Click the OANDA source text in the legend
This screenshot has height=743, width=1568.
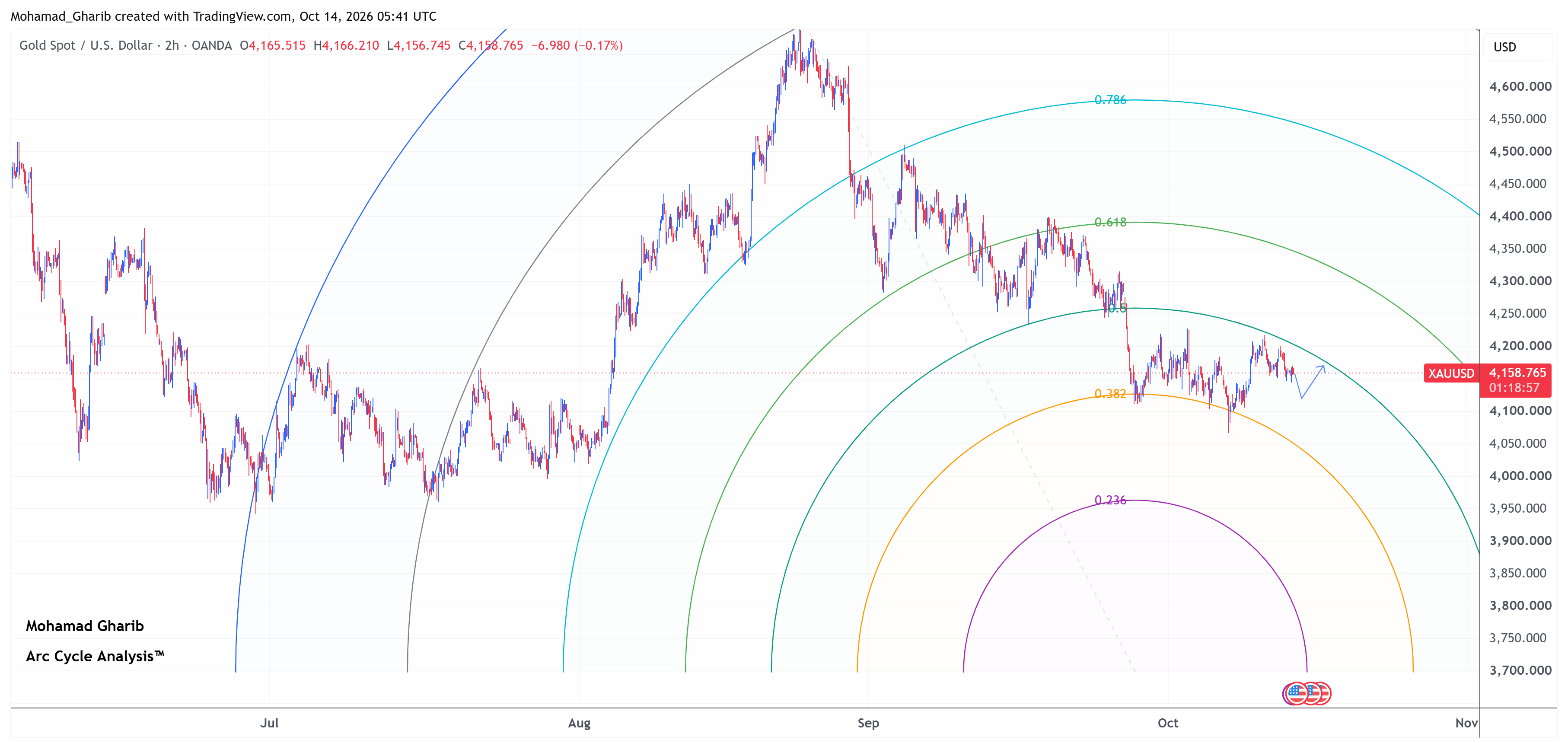coord(211,46)
